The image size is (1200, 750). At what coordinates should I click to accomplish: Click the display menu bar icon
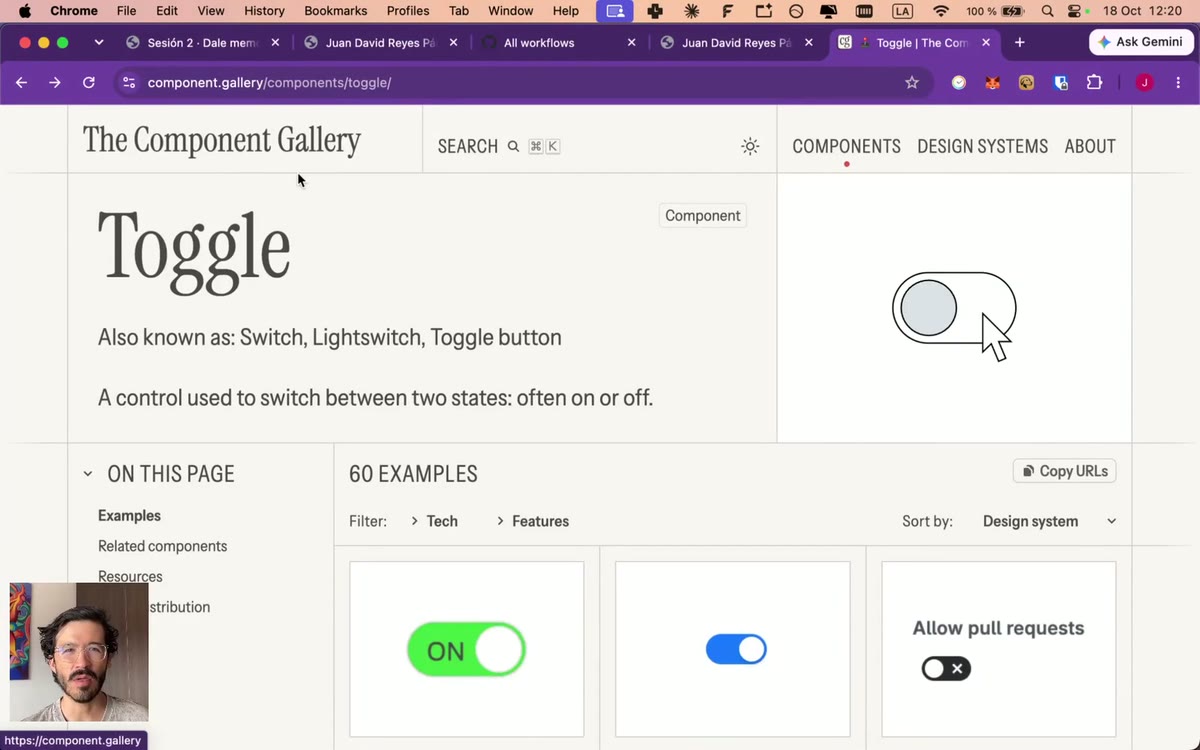828,11
